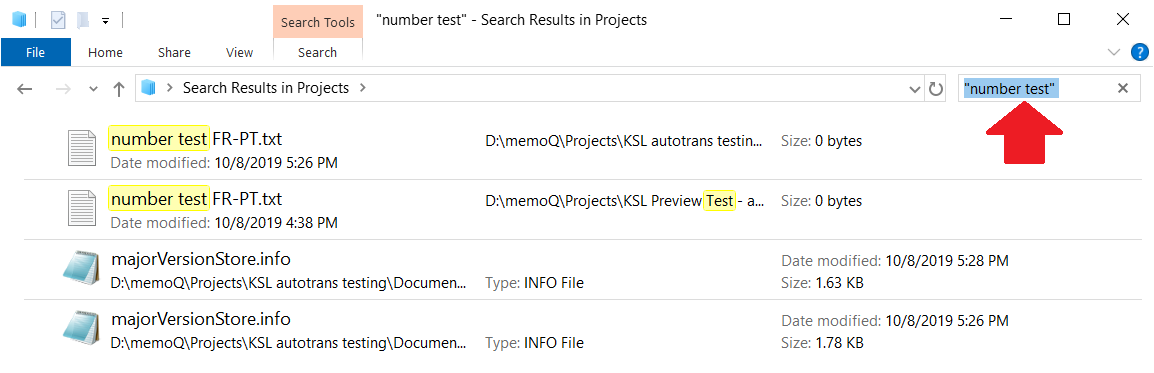Click the Forward navigation arrow

click(x=63, y=89)
